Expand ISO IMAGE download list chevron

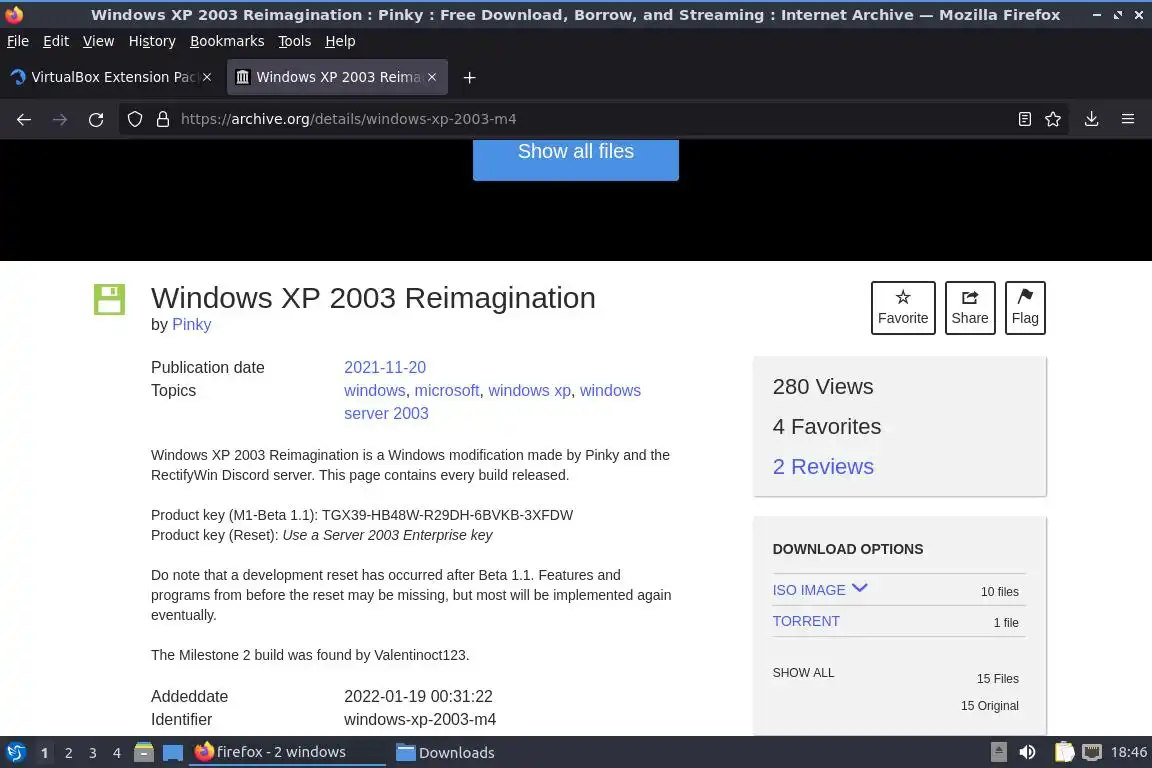tap(860, 589)
